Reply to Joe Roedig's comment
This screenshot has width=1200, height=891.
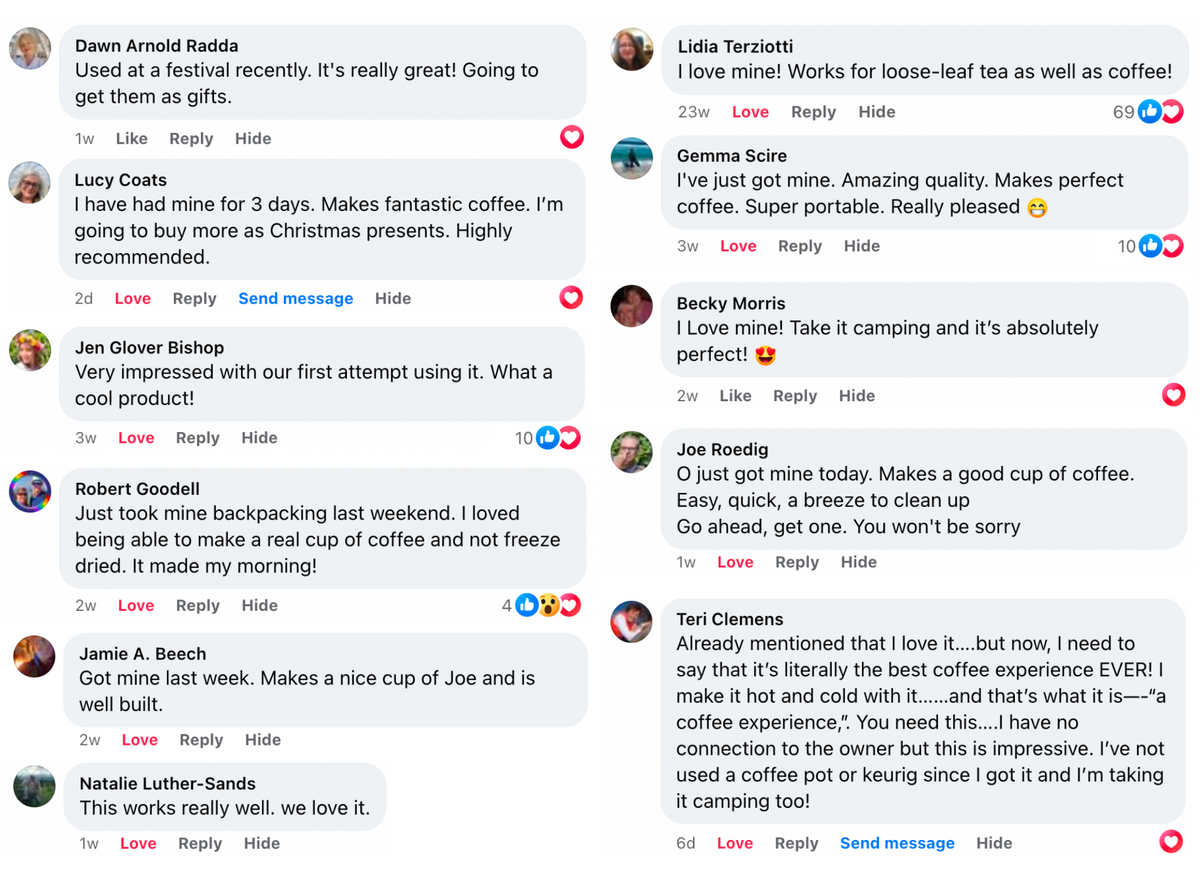point(797,562)
